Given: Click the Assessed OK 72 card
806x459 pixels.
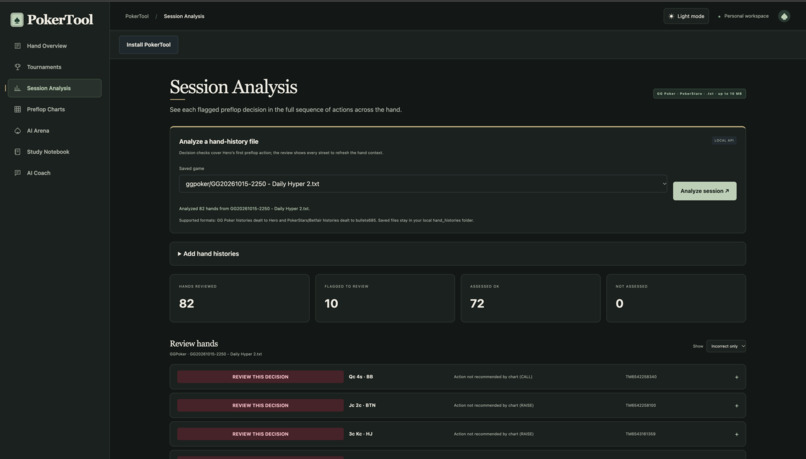Looking at the screenshot, I should tap(530, 298).
